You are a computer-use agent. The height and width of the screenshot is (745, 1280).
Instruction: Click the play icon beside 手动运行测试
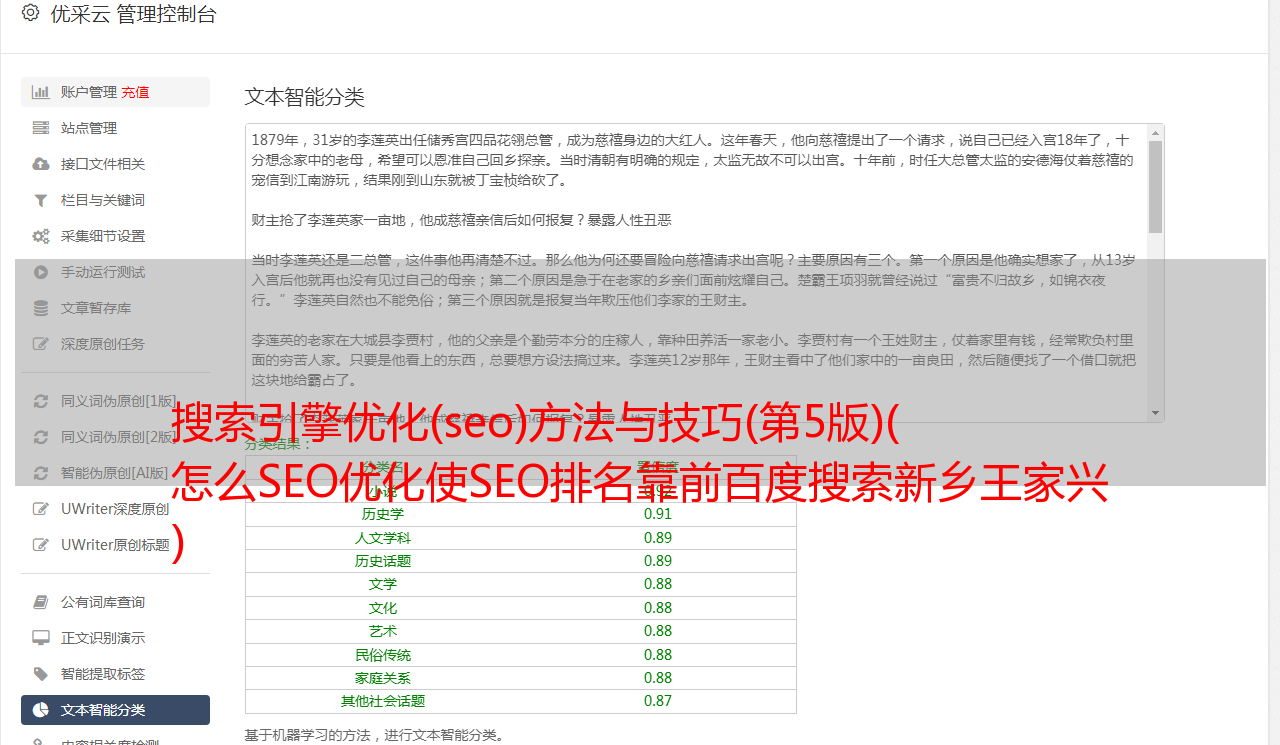click(x=41, y=272)
